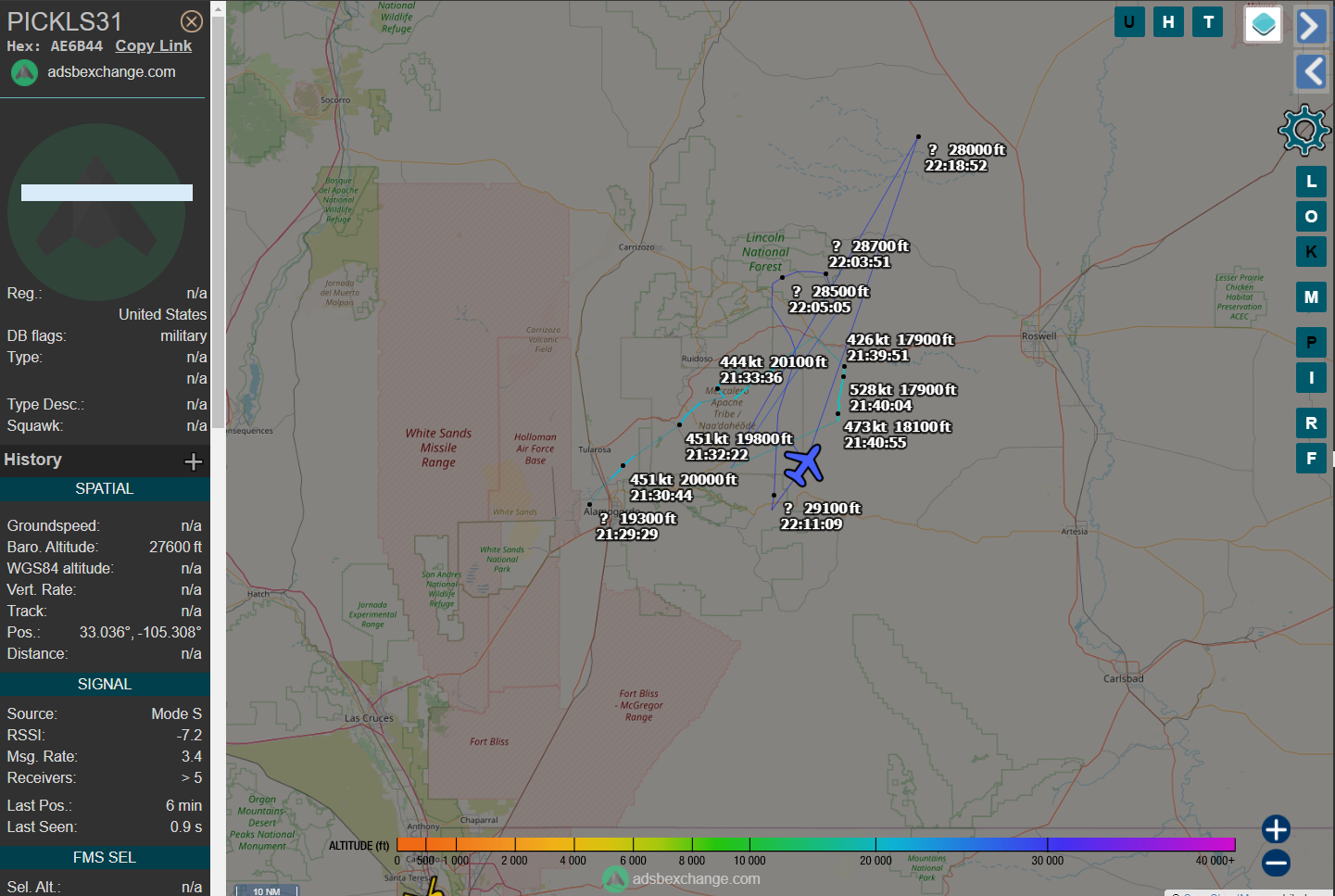Click the Last Pos. 6 min value

point(183,806)
